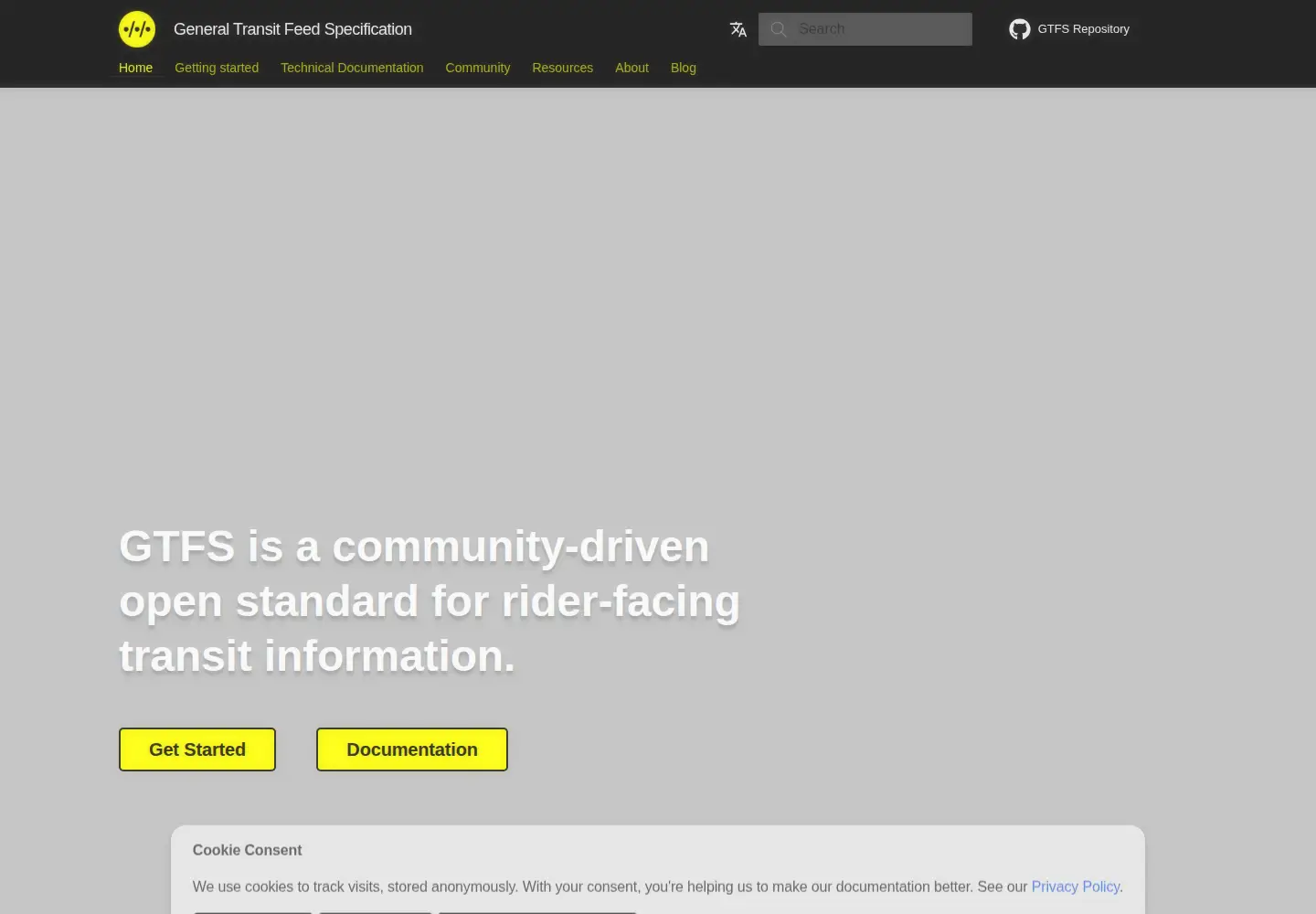The image size is (1316, 914).
Task: Open the Blog tab
Action: (684, 68)
